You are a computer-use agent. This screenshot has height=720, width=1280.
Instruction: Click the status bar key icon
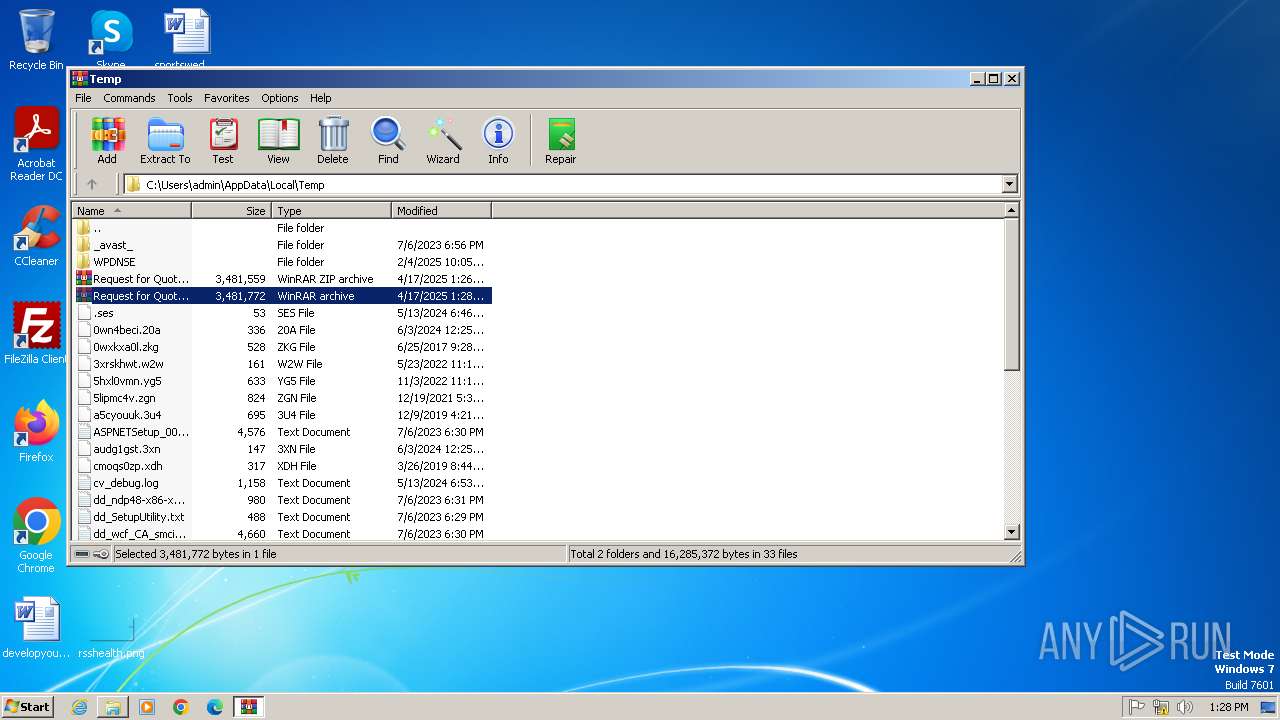pos(101,554)
